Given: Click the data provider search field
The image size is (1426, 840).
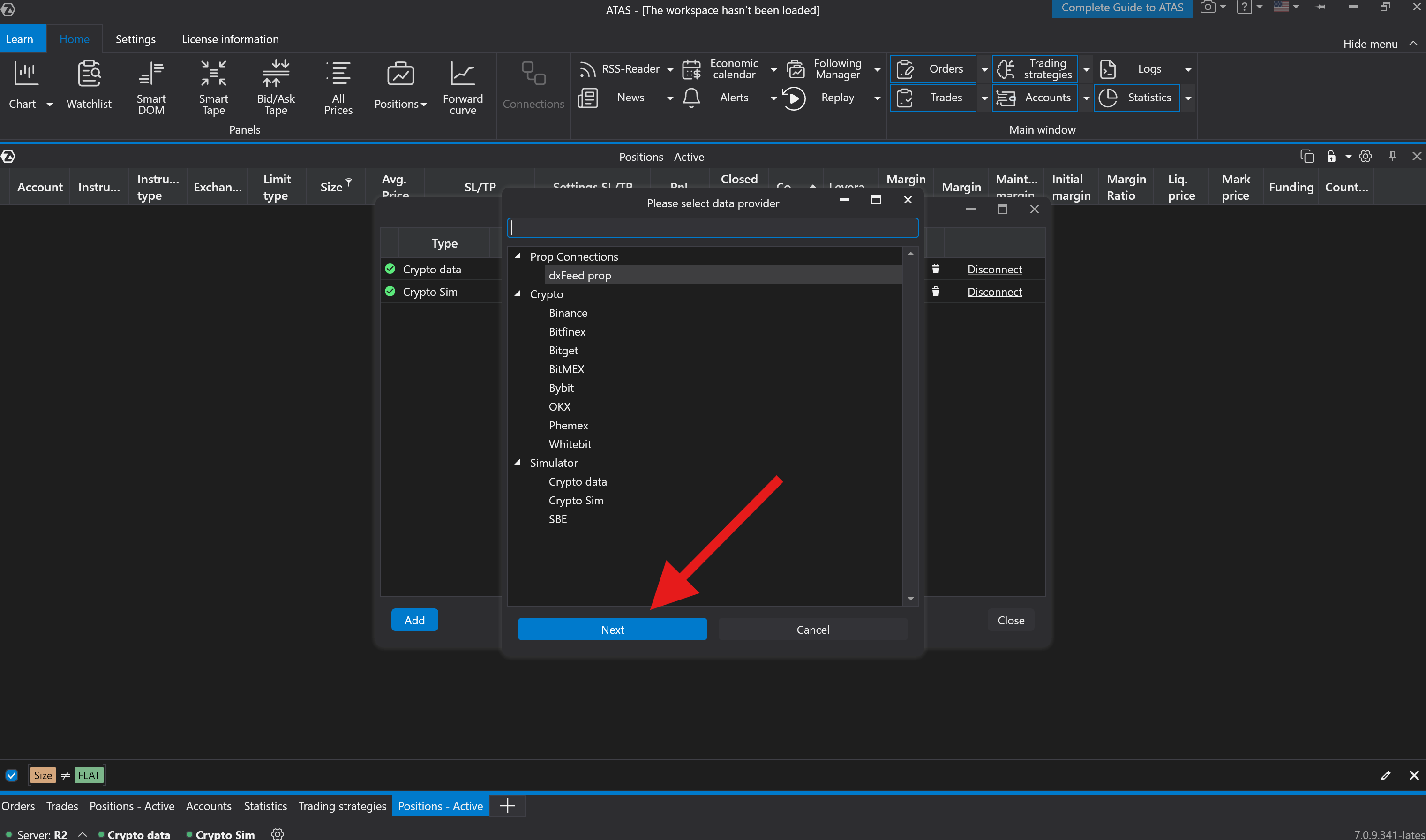Looking at the screenshot, I should (713, 227).
